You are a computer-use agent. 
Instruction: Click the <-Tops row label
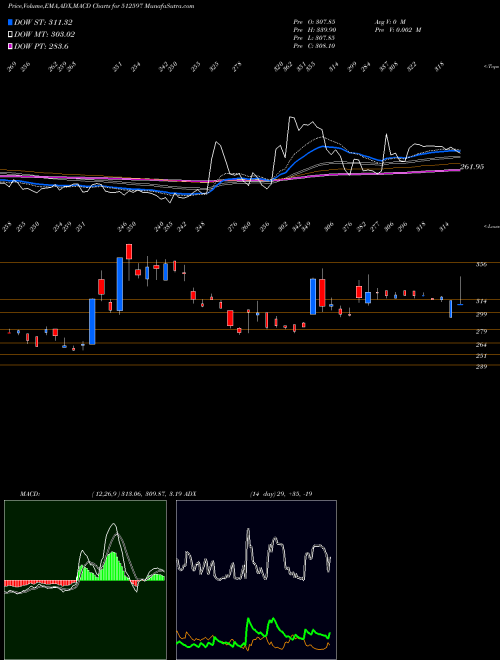[x=491, y=67]
